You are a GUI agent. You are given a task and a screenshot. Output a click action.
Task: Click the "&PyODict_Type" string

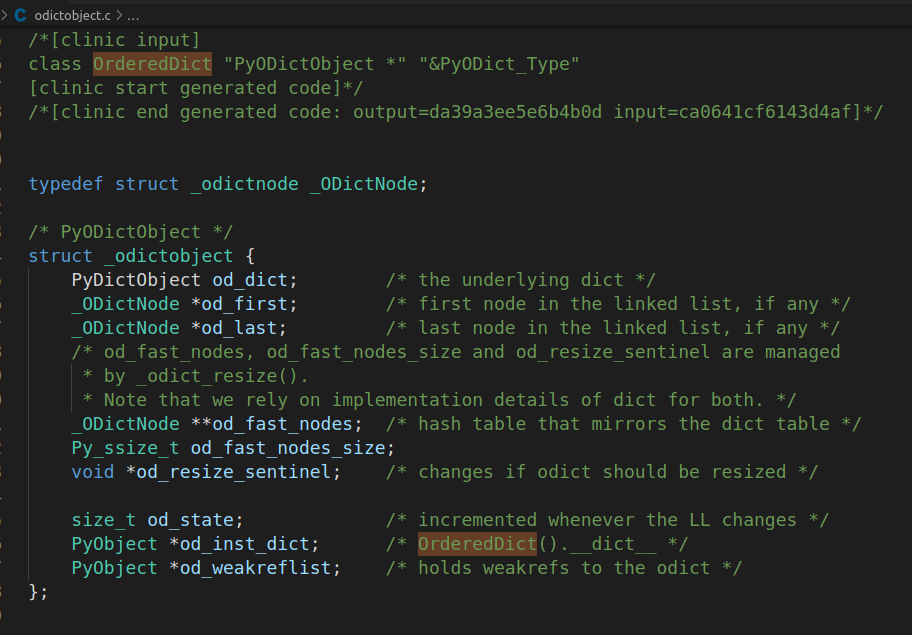(499, 64)
